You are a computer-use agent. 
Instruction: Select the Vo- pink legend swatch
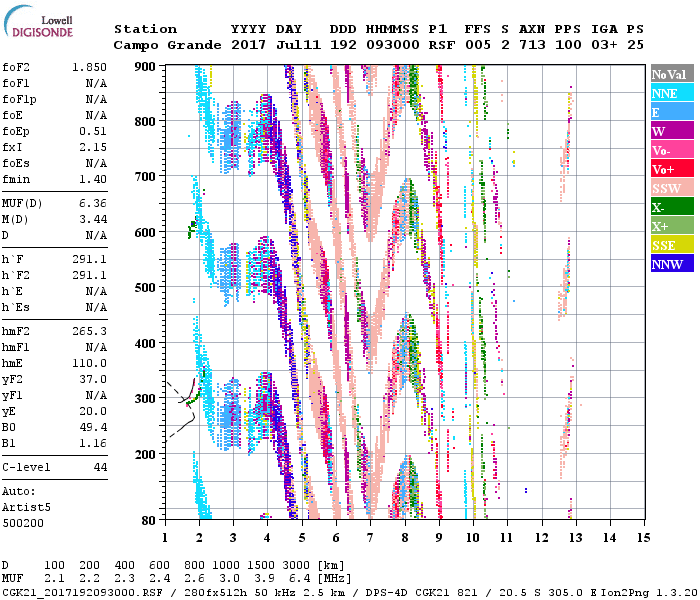click(x=671, y=150)
